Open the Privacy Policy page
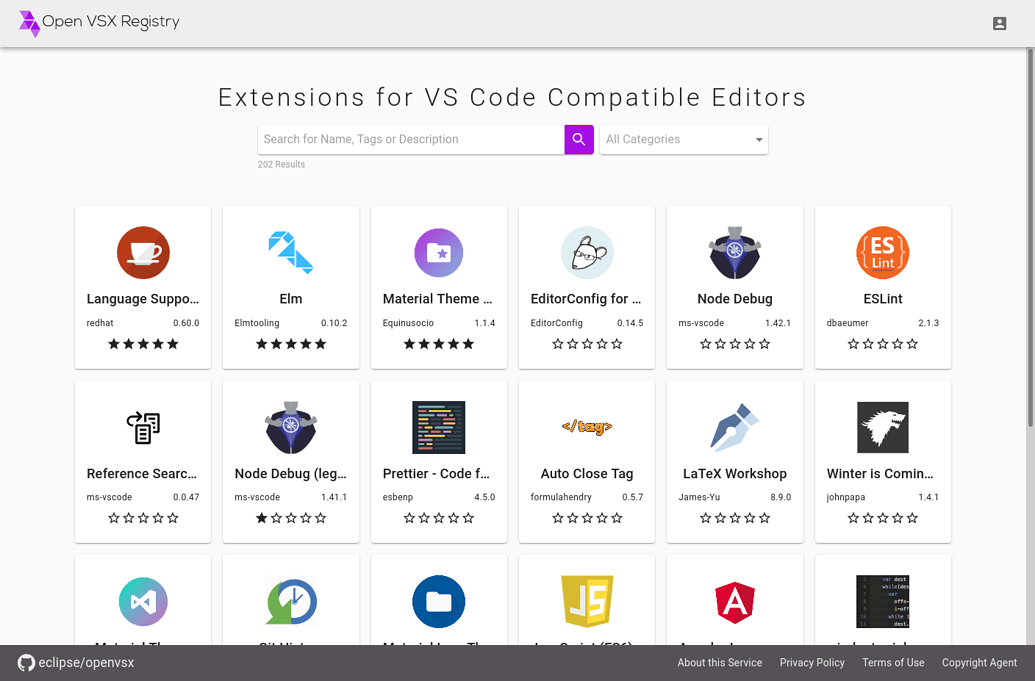This screenshot has width=1035, height=681. [812, 662]
